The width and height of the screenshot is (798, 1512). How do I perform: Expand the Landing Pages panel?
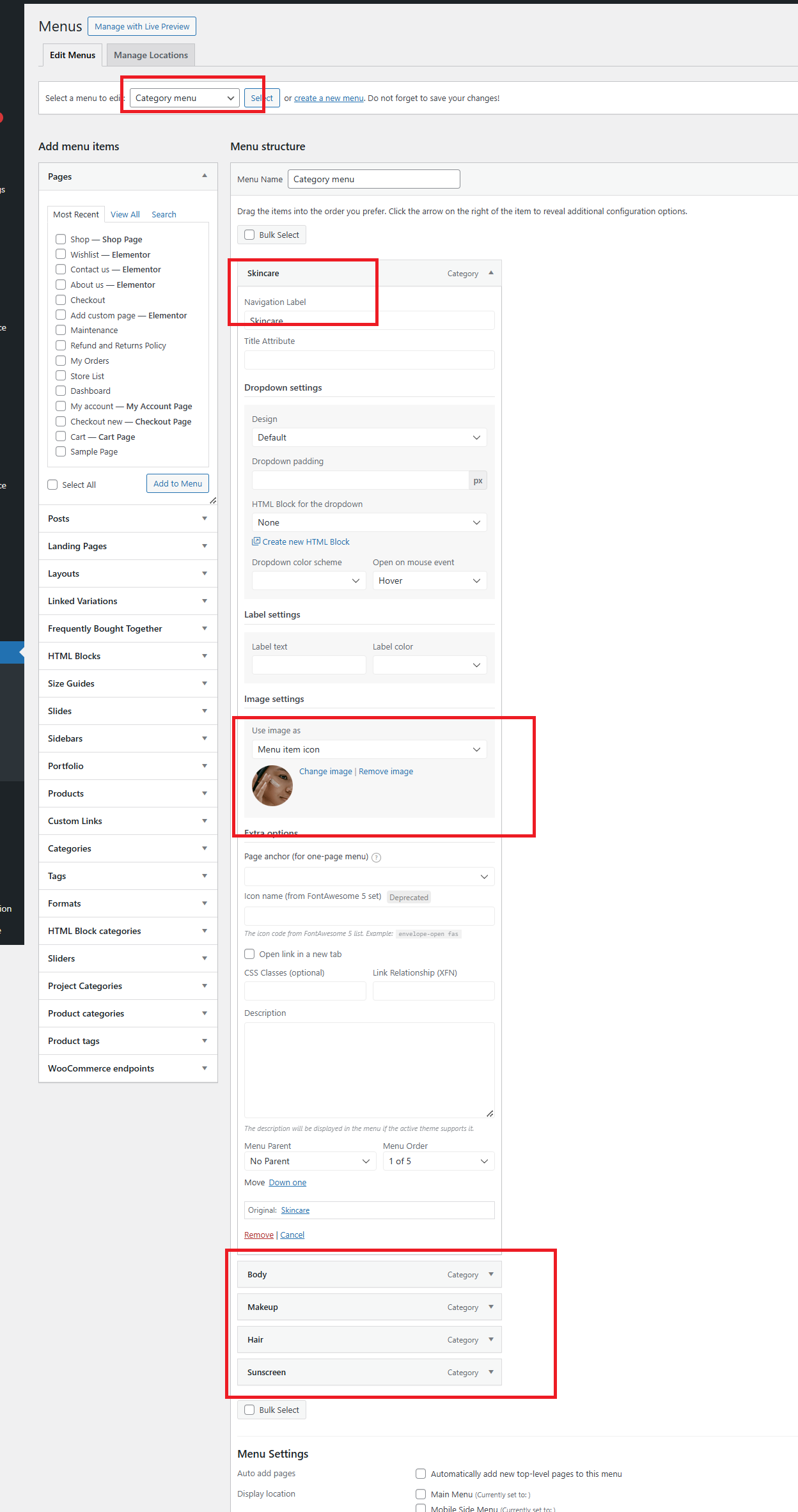point(205,546)
